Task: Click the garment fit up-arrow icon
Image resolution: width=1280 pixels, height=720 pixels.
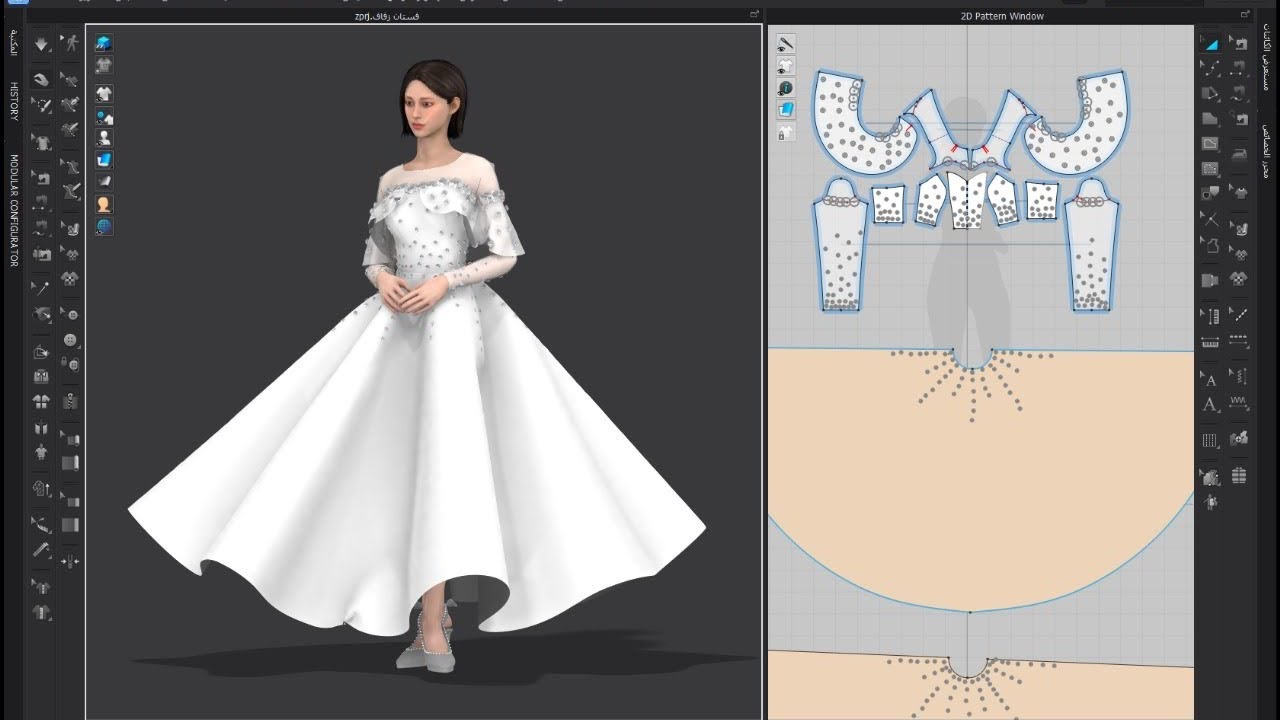Action: pyautogui.click(x=41, y=489)
